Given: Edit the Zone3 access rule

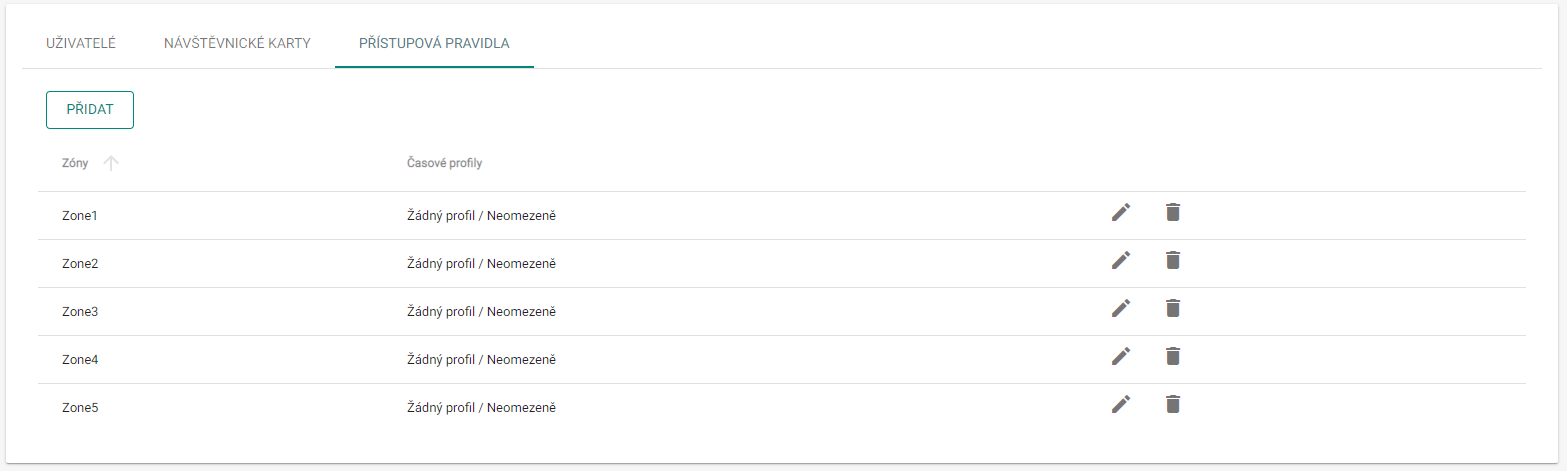Looking at the screenshot, I should [1121, 308].
